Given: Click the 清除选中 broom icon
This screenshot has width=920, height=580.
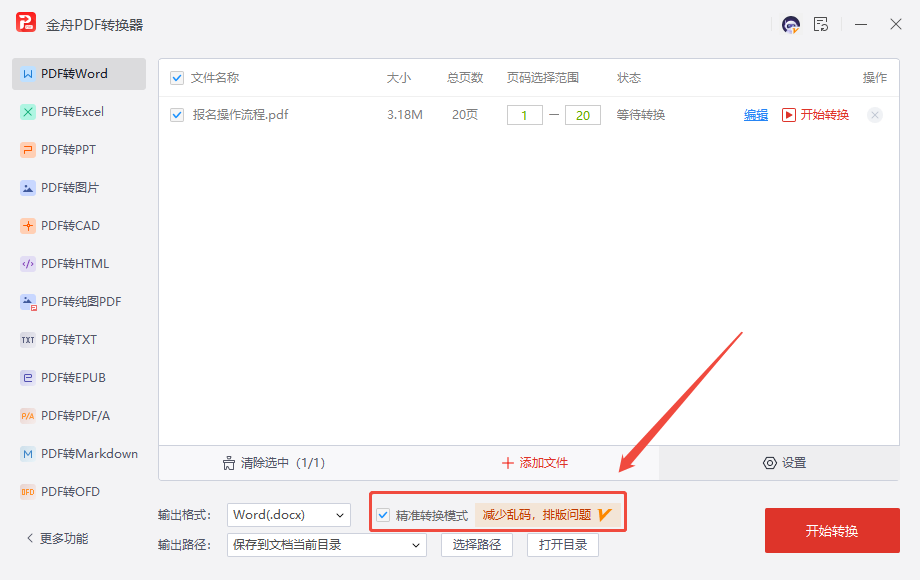Looking at the screenshot, I should tap(229, 463).
